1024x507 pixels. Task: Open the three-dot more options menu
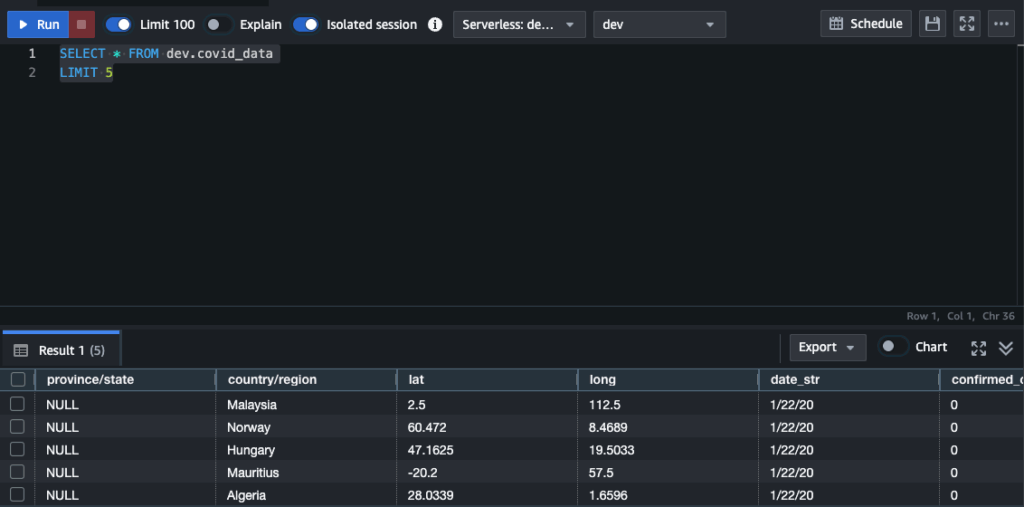click(x=1000, y=24)
